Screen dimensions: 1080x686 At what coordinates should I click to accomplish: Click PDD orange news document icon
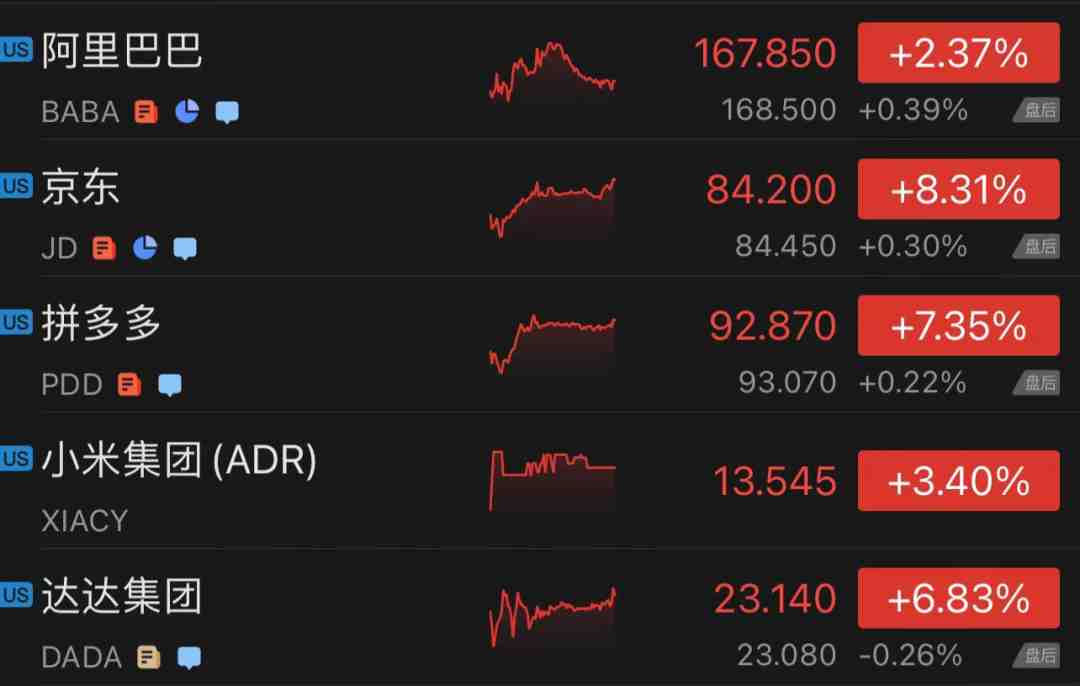tap(129, 384)
